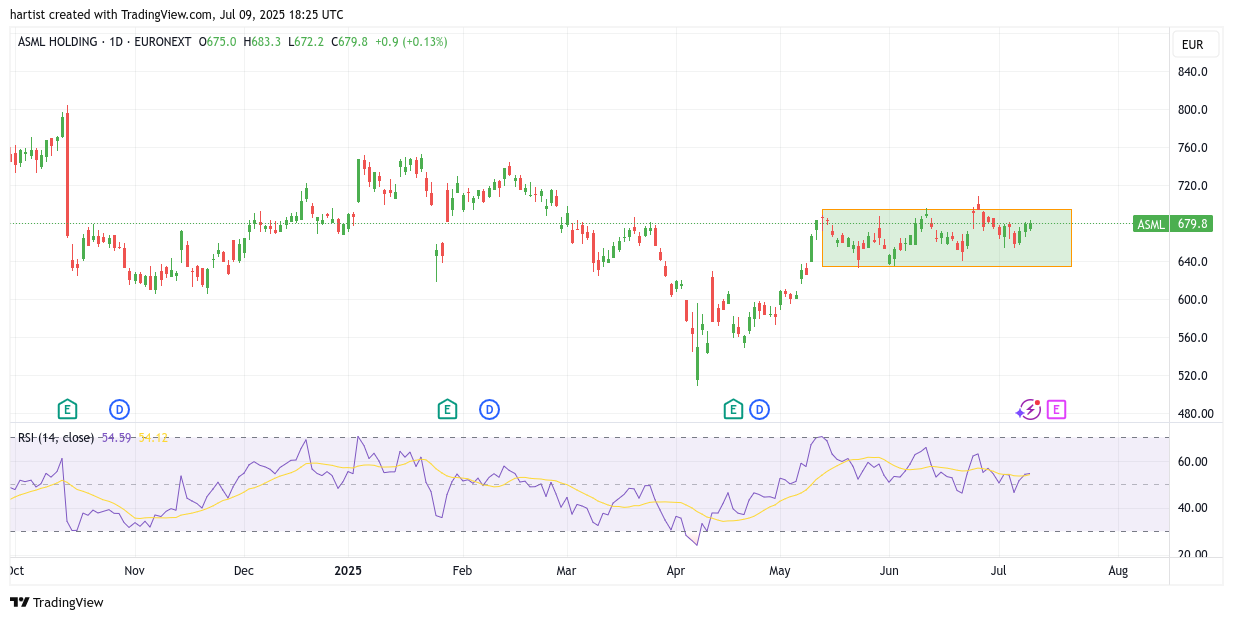Click the Oct label on time axis
The width and height of the screenshot is (1233, 620).
pyautogui.click(x=16, y=571)
